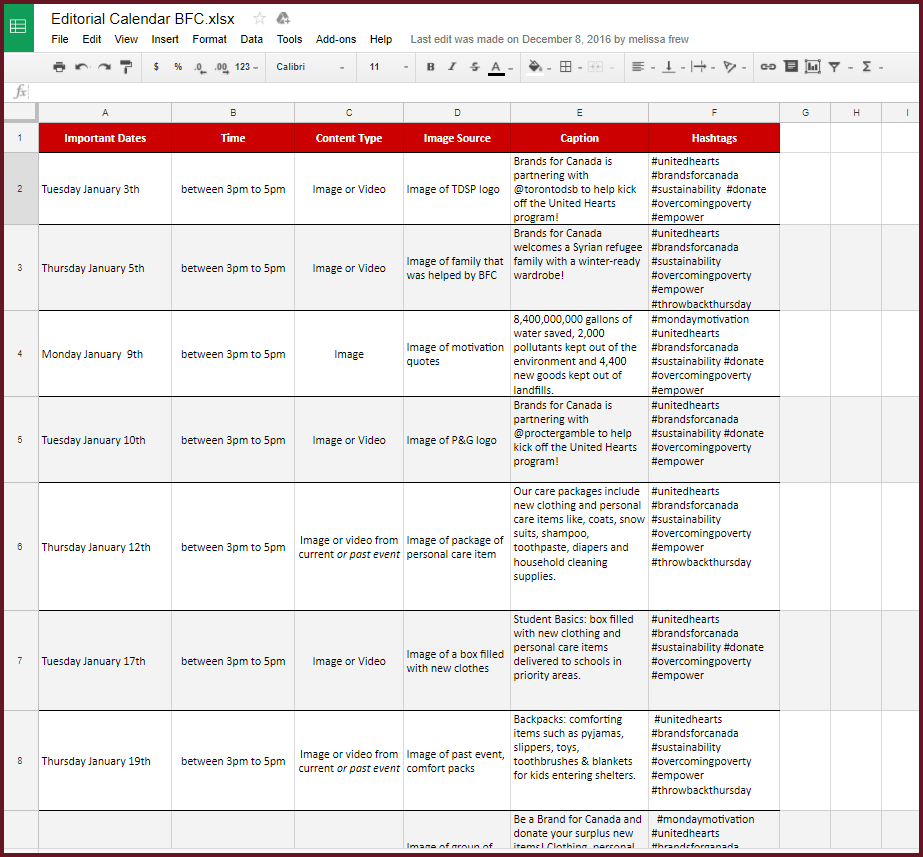923x857 pixels.
Task: Toggle bold formatting
Action: [x=430, y=67]
